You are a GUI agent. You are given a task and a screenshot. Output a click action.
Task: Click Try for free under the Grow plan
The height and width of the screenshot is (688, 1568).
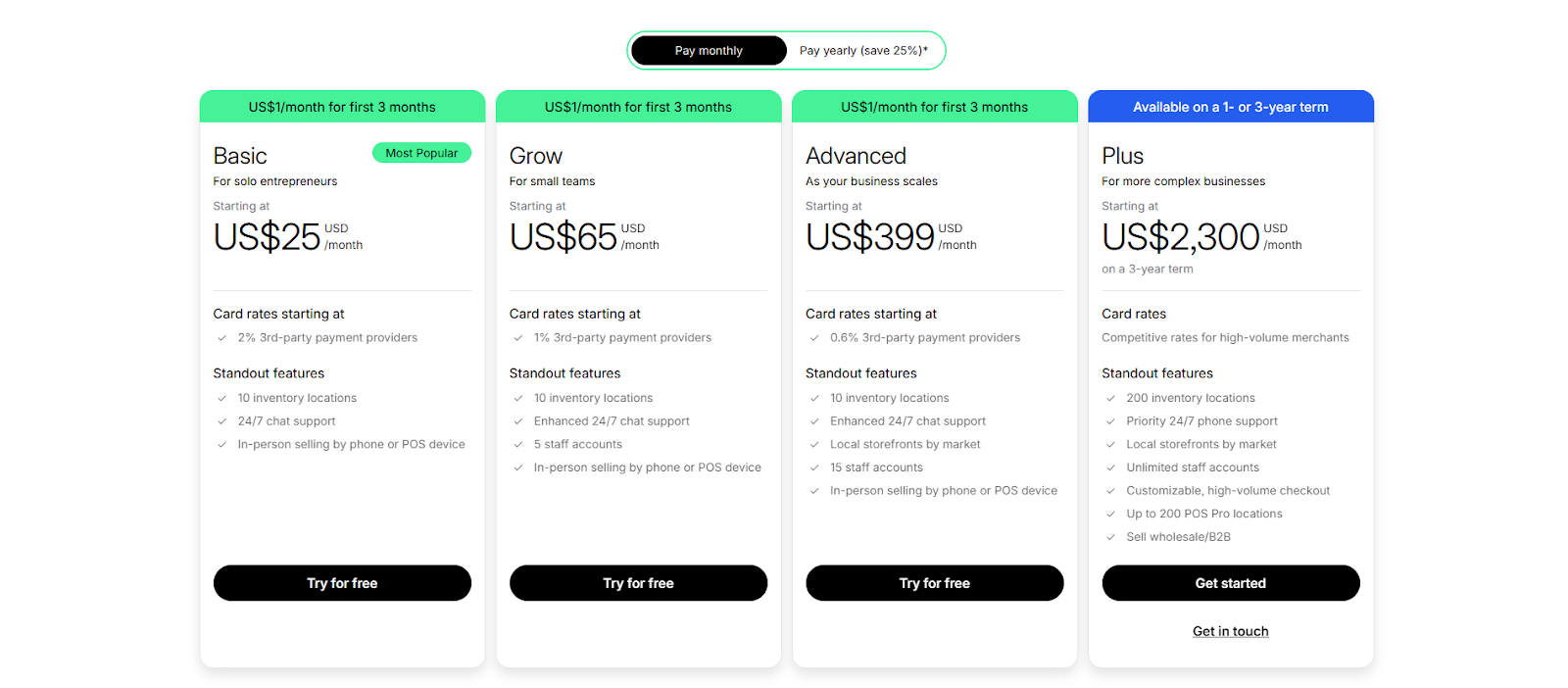(638, 582)
